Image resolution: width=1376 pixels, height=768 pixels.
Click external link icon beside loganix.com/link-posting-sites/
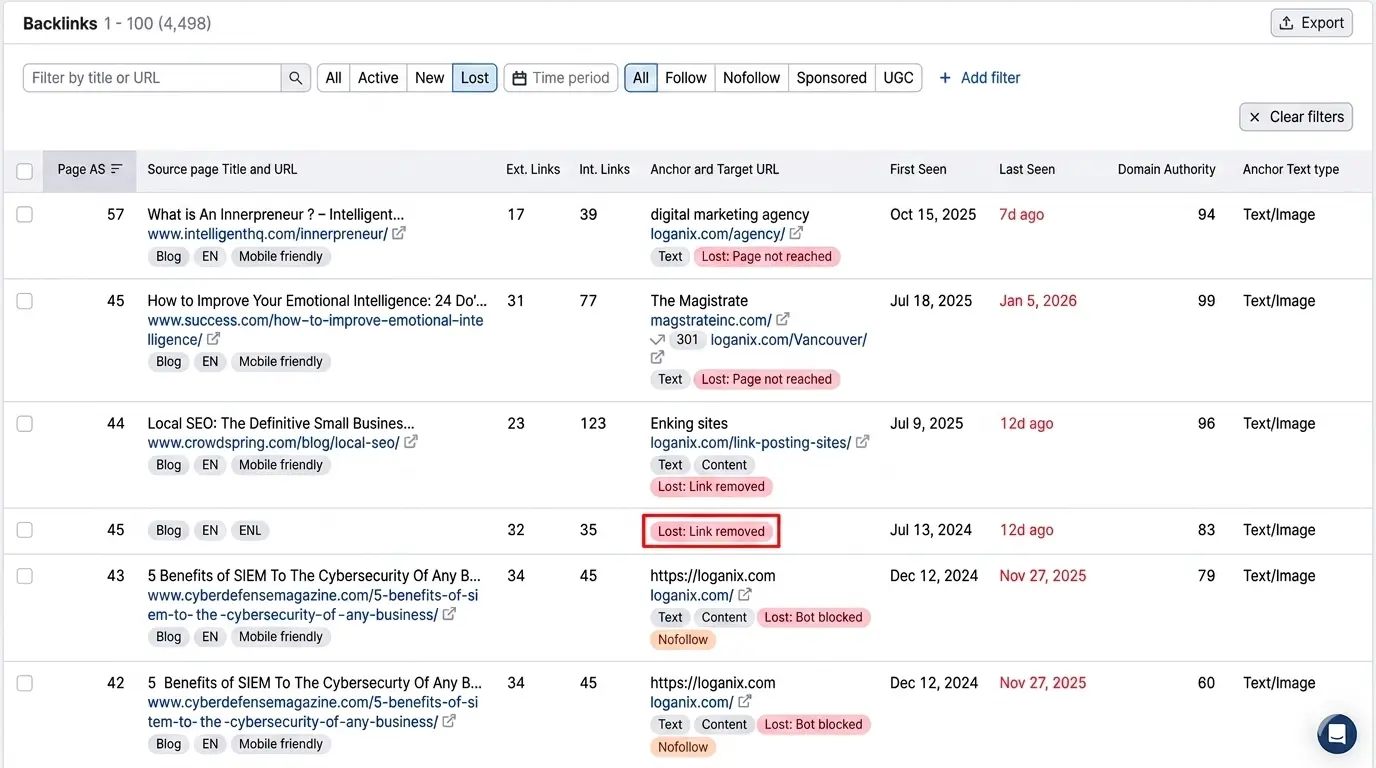point(863,442)
